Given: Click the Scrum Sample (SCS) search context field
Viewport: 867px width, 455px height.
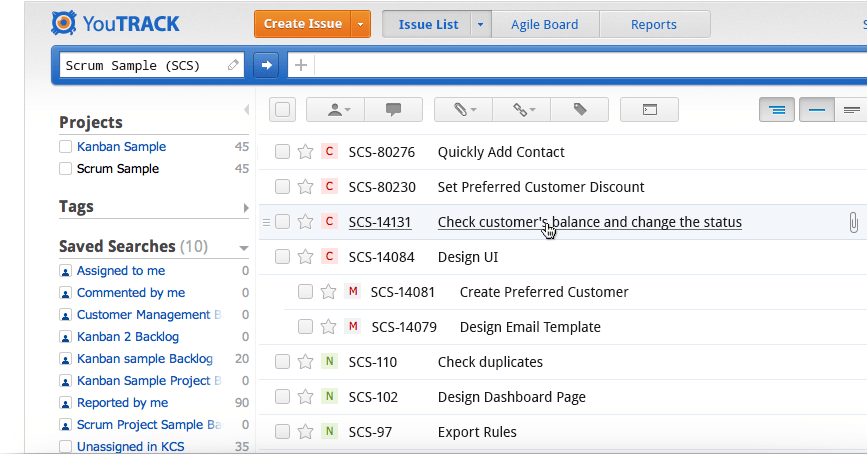Looking at the screenshot, I should coord(152,66).
